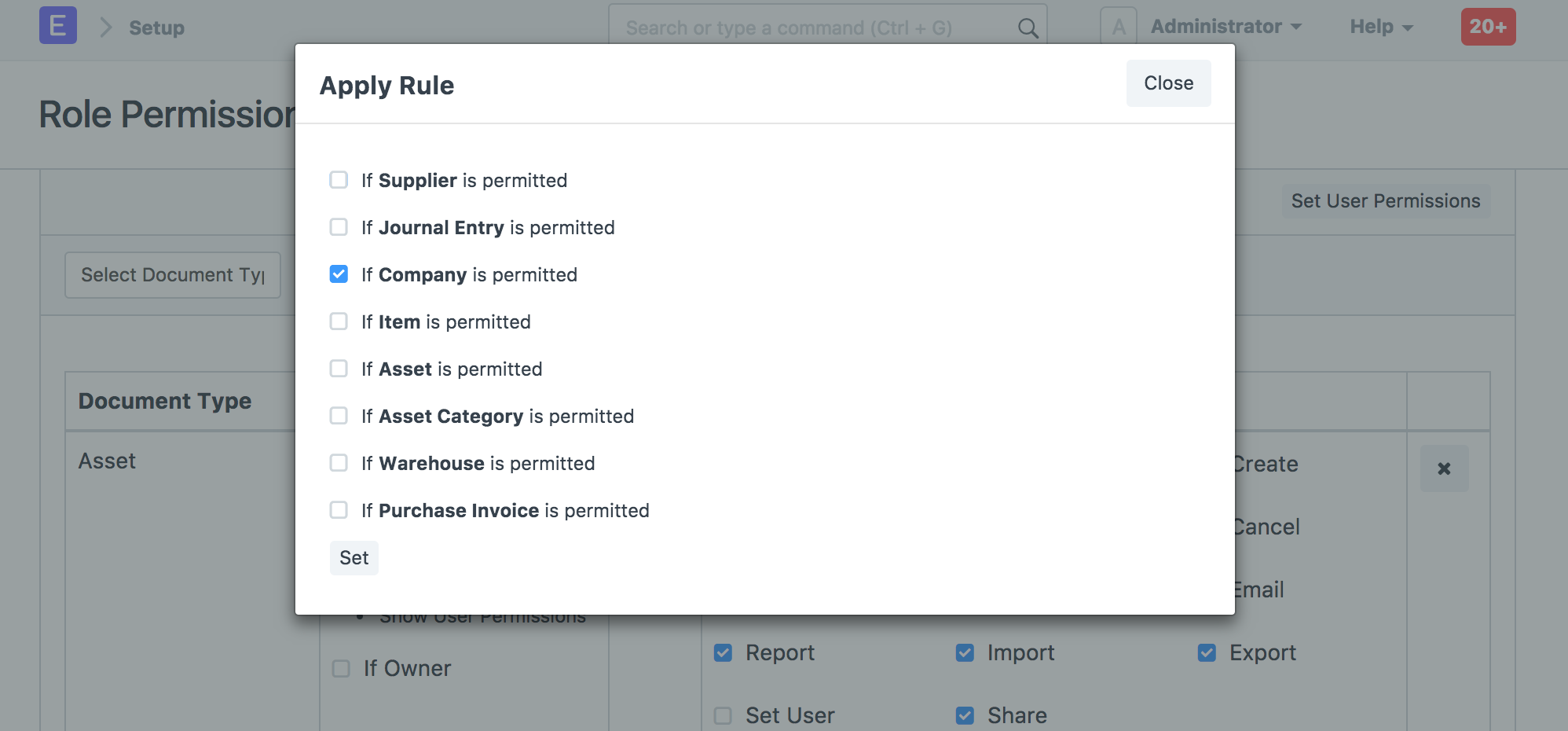This screenshot has width=1568, height=731.
Task: Click the X remove-row icon
Action: 1444,468
